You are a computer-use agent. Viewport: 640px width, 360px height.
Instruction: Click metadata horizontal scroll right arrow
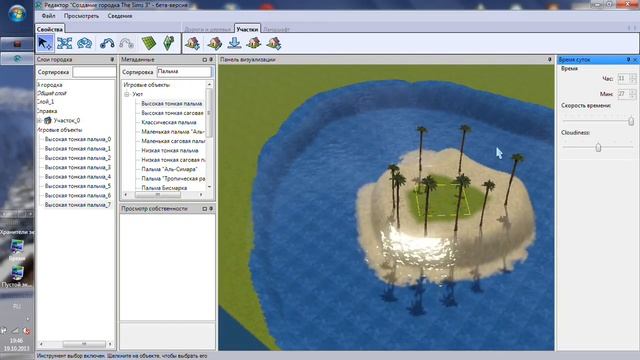[201, 195]
